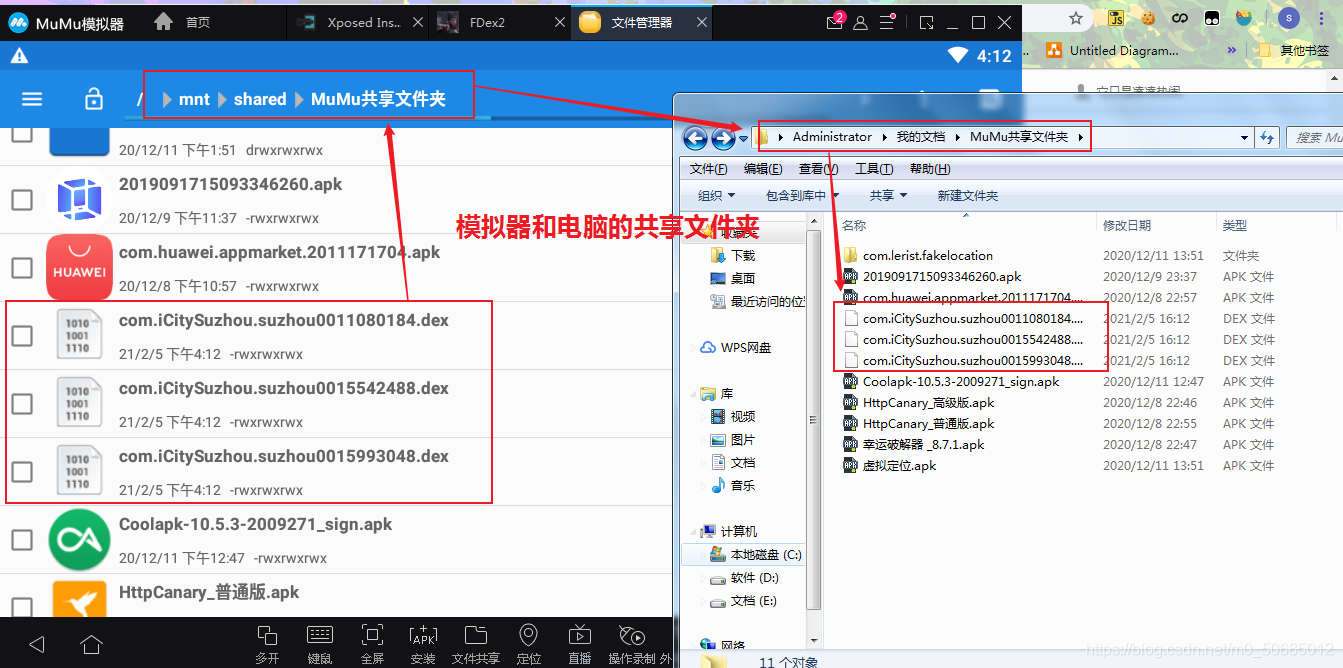
Task: Check the box for com.huawei.appmarket apk
Action: (x=22, y=268)
